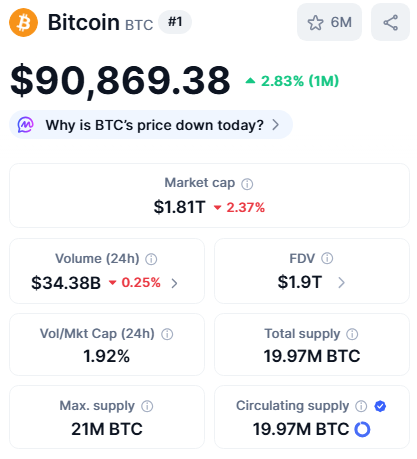Click the AI chat icon beside BTC question
417x459 pixels.
point(26,125)
